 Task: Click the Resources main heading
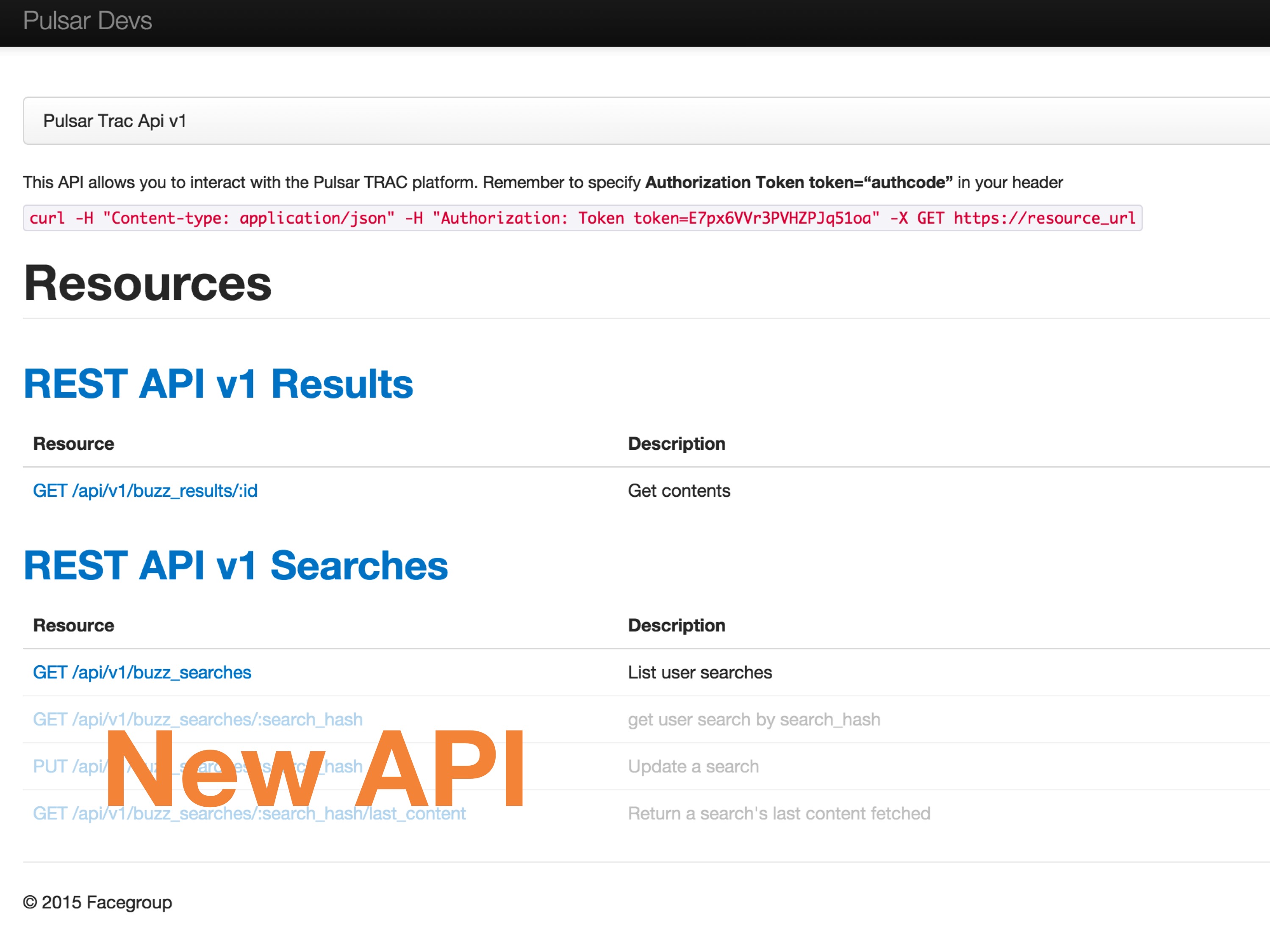pos(147,283)
